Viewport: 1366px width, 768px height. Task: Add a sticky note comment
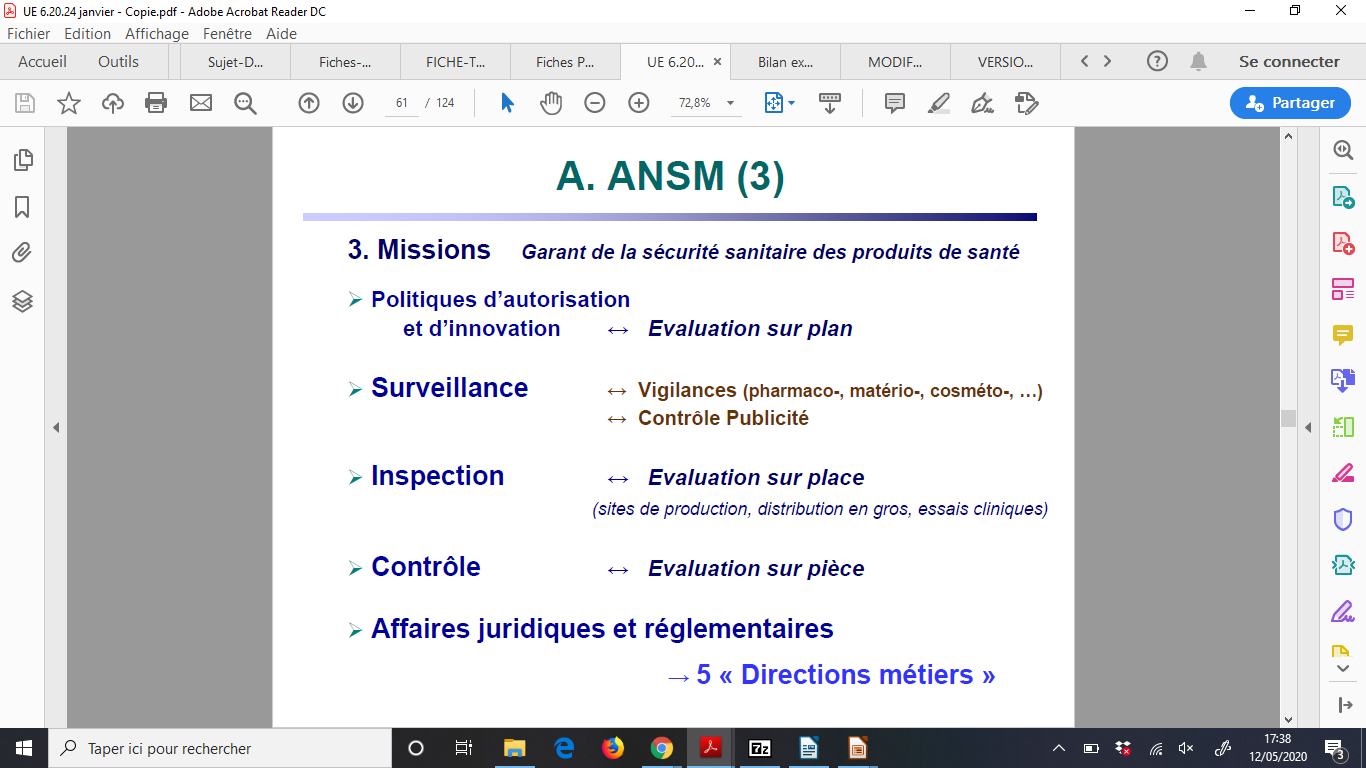pyautogui.click(x=894, y=103)
